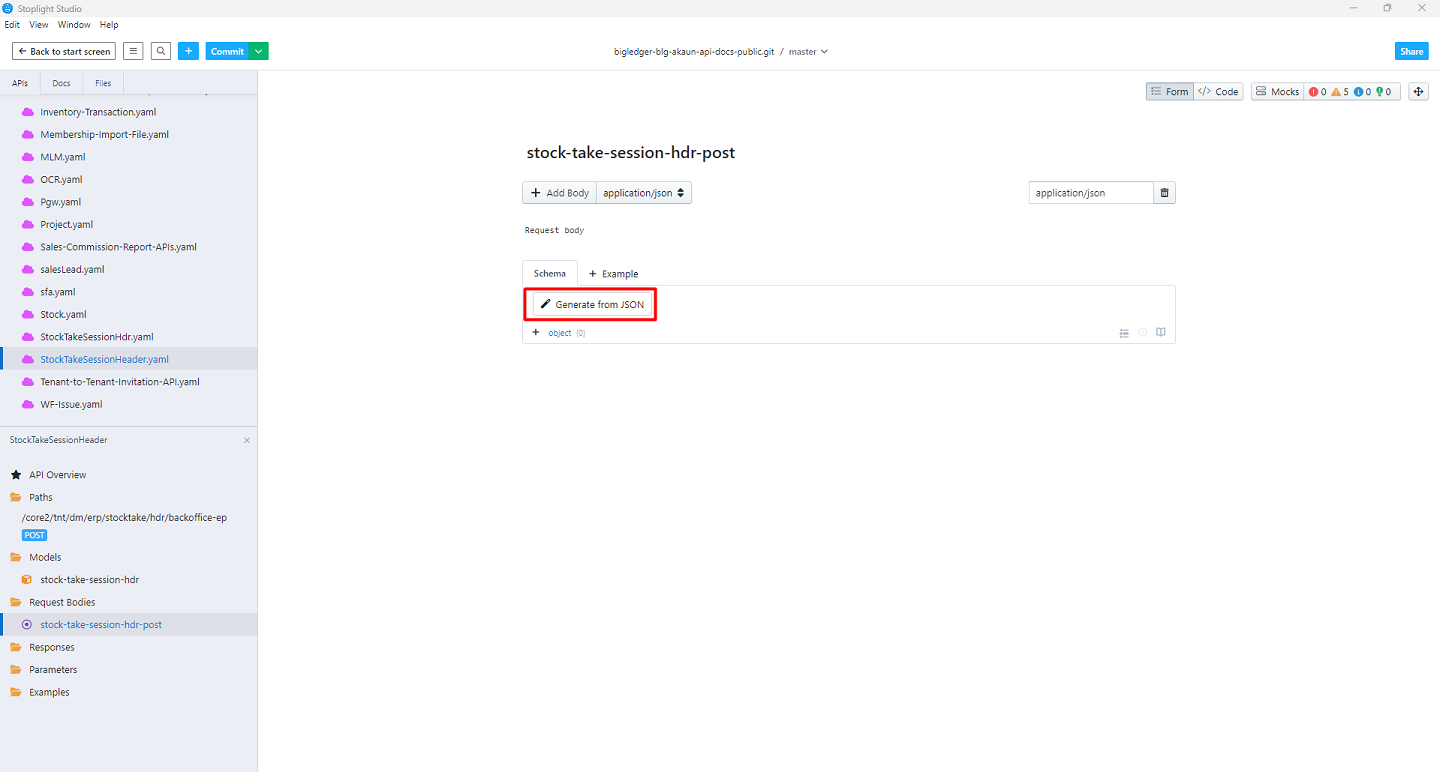Open the master branch selector
Screen dimensions: 1440x772
tap(808, 52)
